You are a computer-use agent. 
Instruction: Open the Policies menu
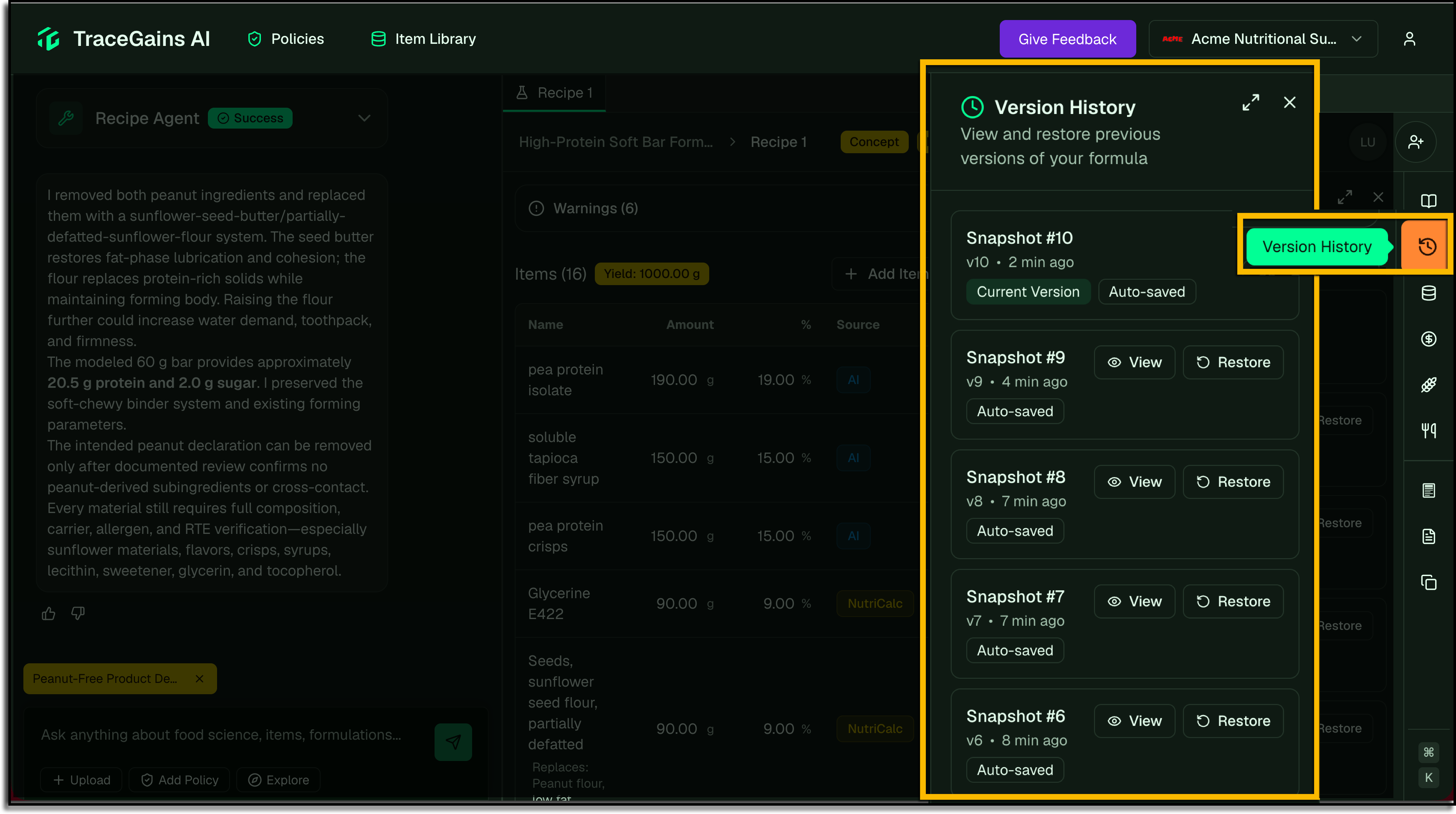click(x=286, y=38)
